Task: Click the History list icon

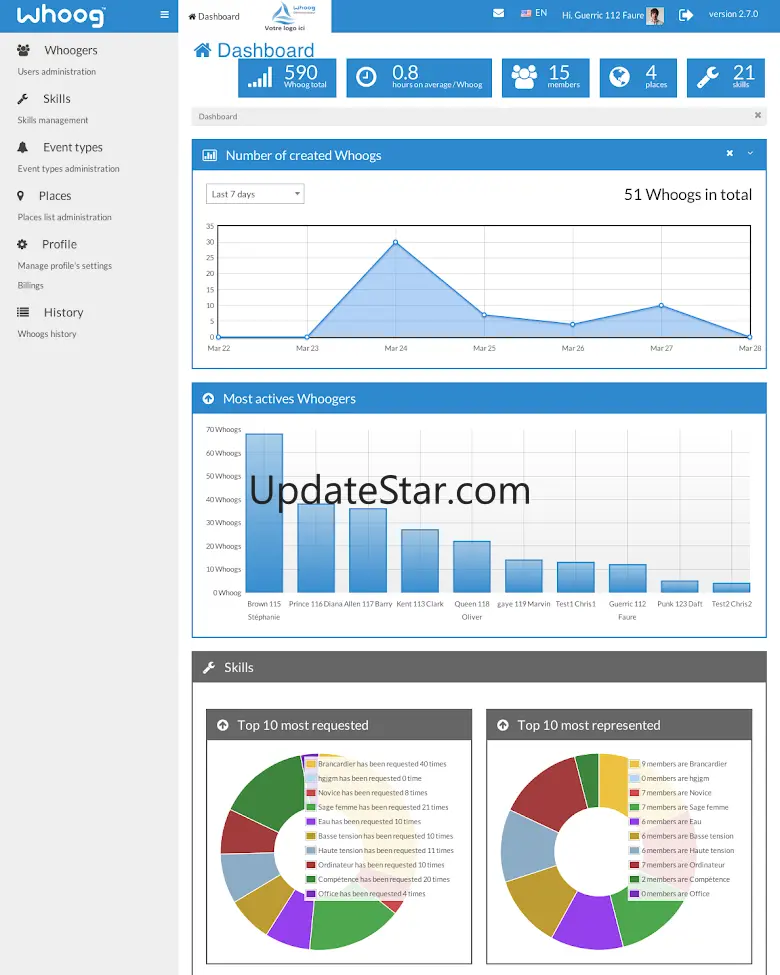Action: [x=23, y=312]
